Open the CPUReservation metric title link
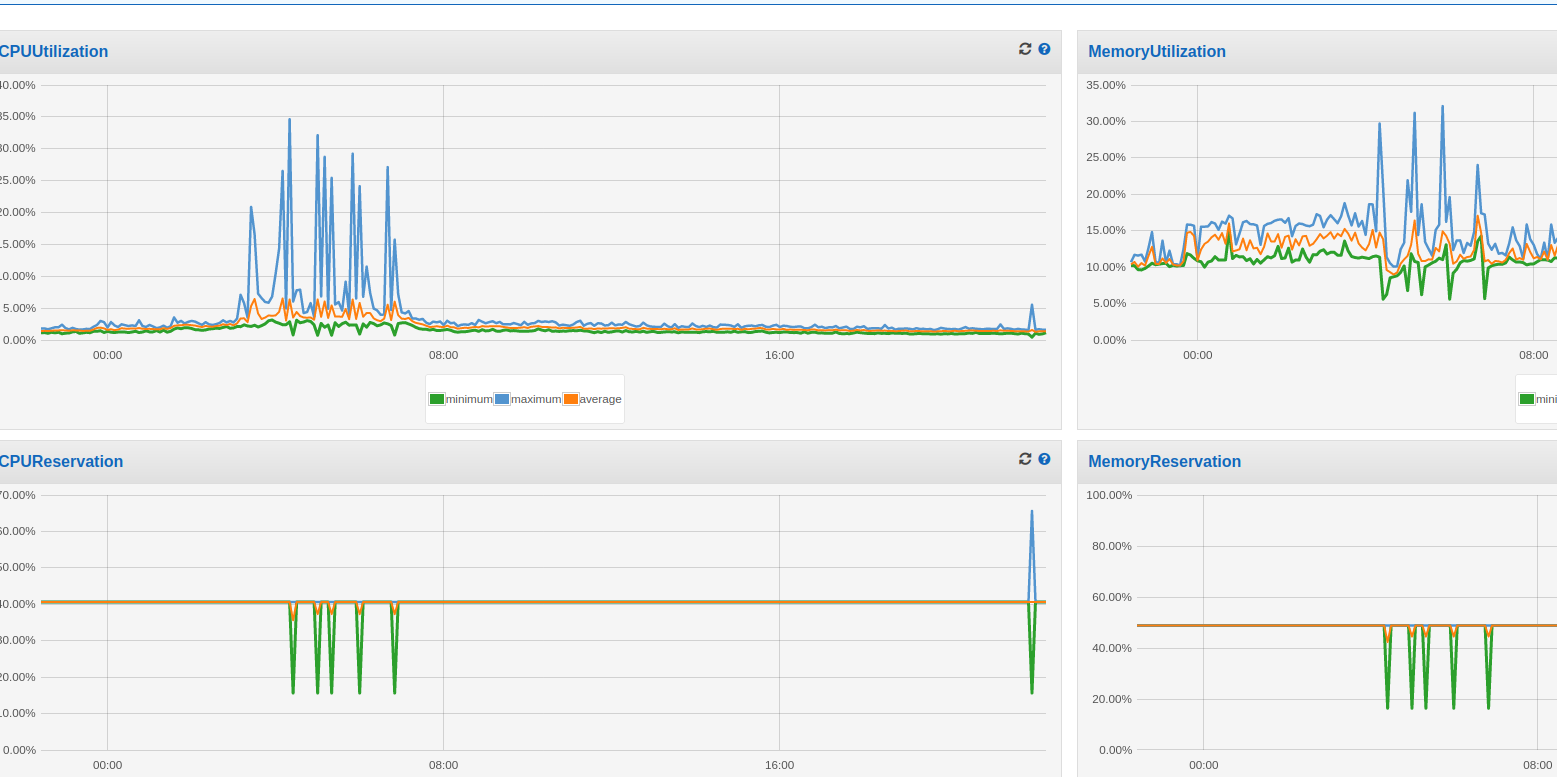The width and height of the screenshot is (1557, 777). (x=61, y=462)
